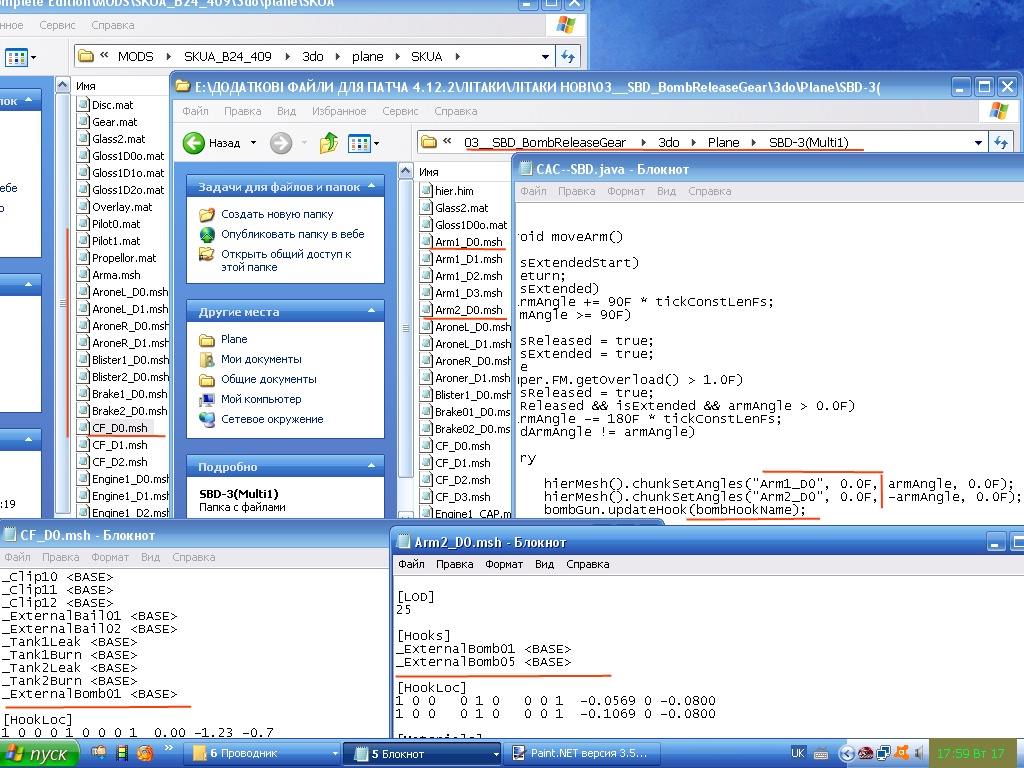Click the green Back (Назад) arrow button
This screenshot has width=1024, height=768.
[x=195, y=143]
